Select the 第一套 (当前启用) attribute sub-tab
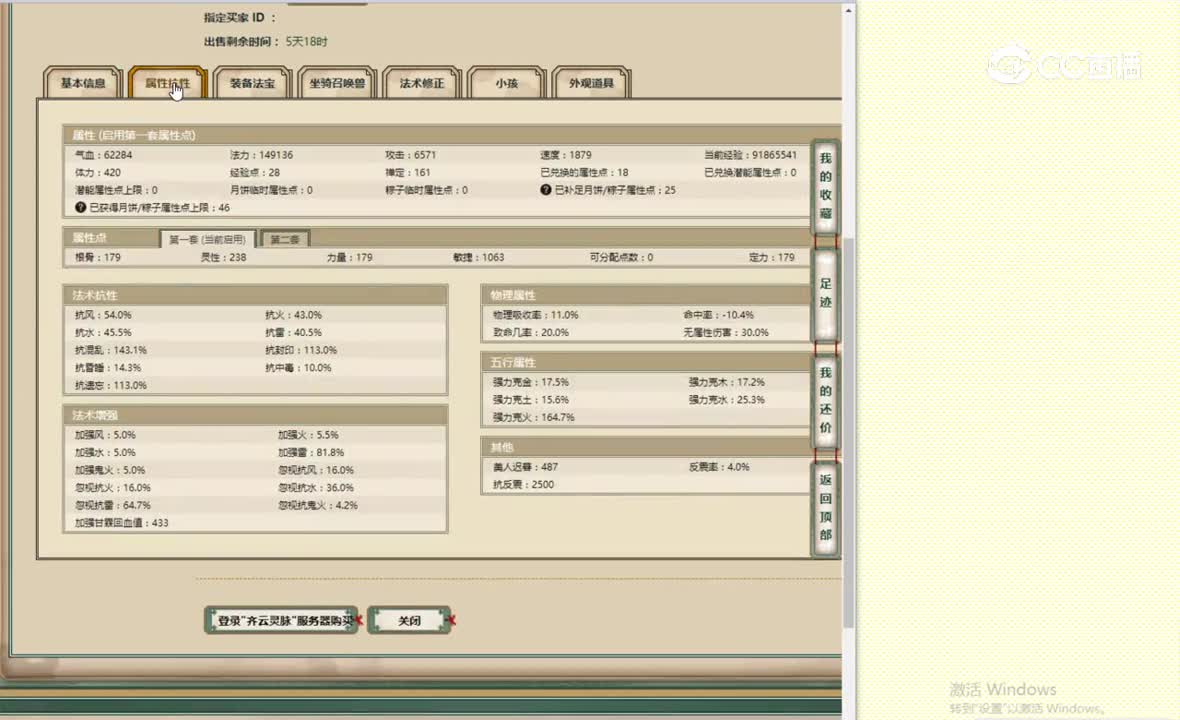The height and width of the screenshot is (720, 1180). (x=207, y=239)
